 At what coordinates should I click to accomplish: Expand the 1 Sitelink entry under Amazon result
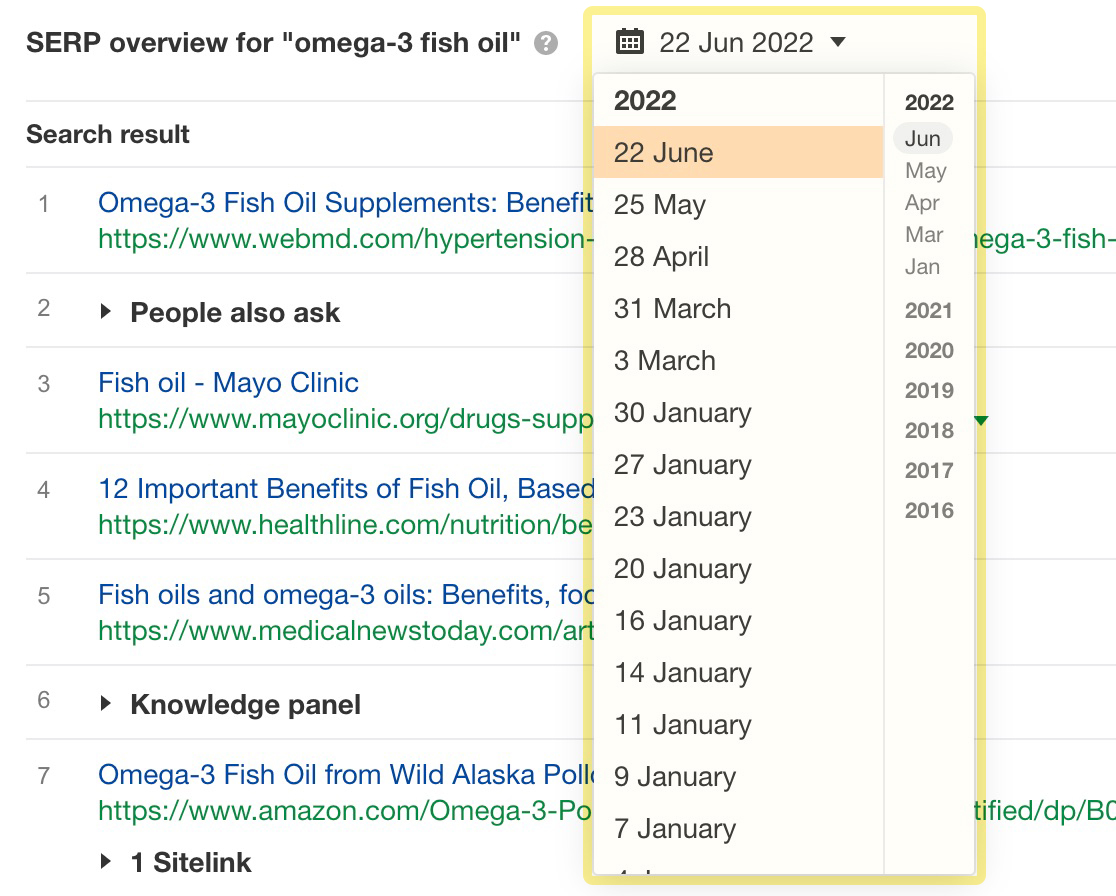tap(108, 862)
